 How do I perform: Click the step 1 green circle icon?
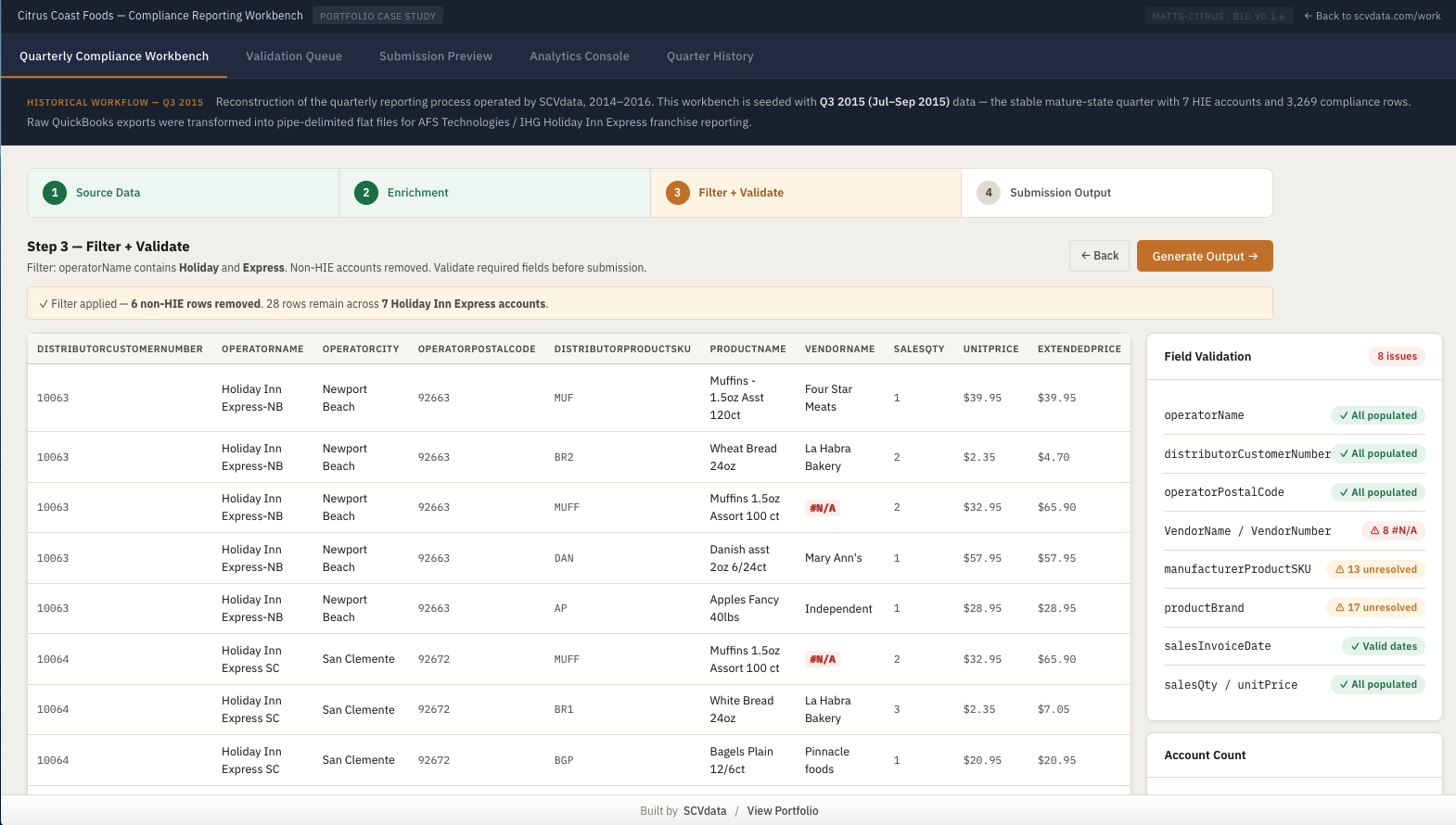(55, 193)
